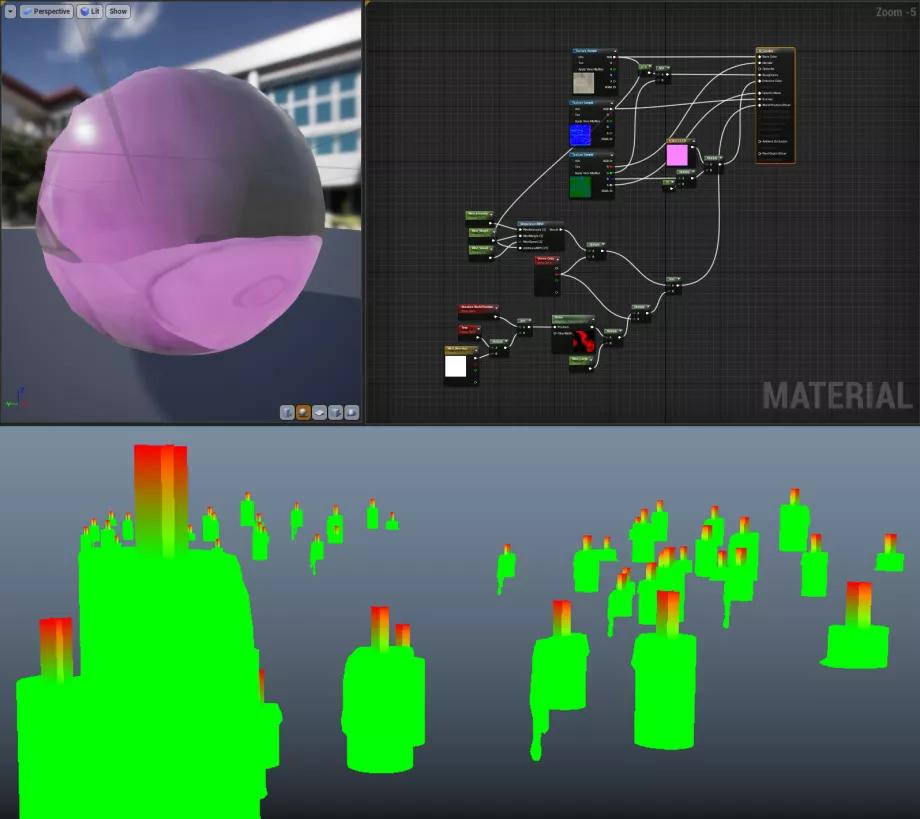The width and height of the screenshot is (920, 819).
Task: Open the Show menu in viewport
Action: [x=118, y=11]
